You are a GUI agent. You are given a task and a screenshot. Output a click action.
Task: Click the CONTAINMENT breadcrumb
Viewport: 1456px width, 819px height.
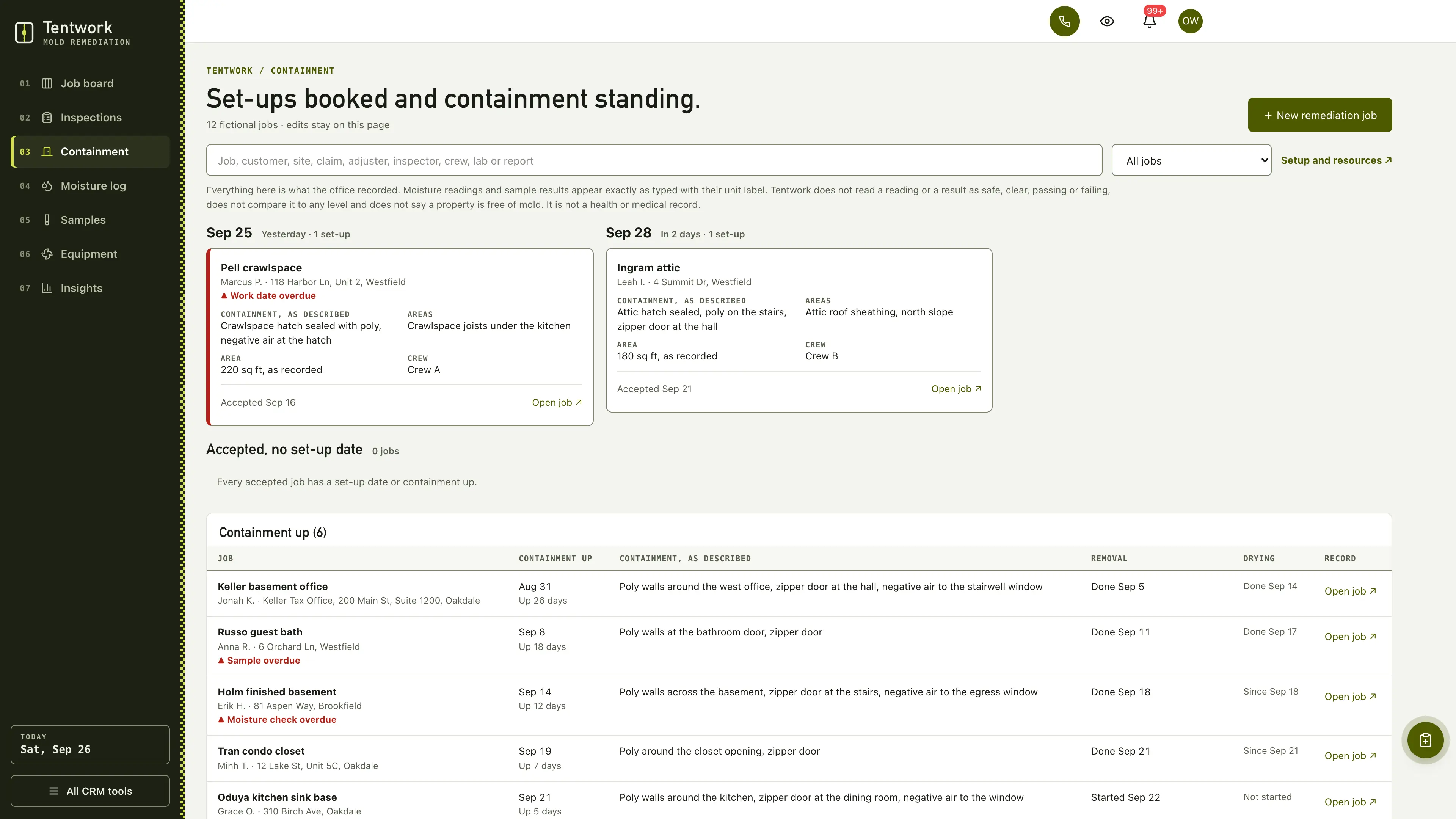[303, 71]
